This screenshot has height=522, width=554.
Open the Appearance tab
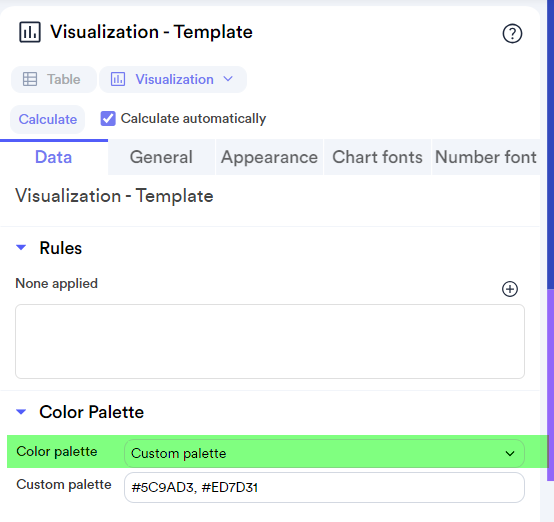269,157
